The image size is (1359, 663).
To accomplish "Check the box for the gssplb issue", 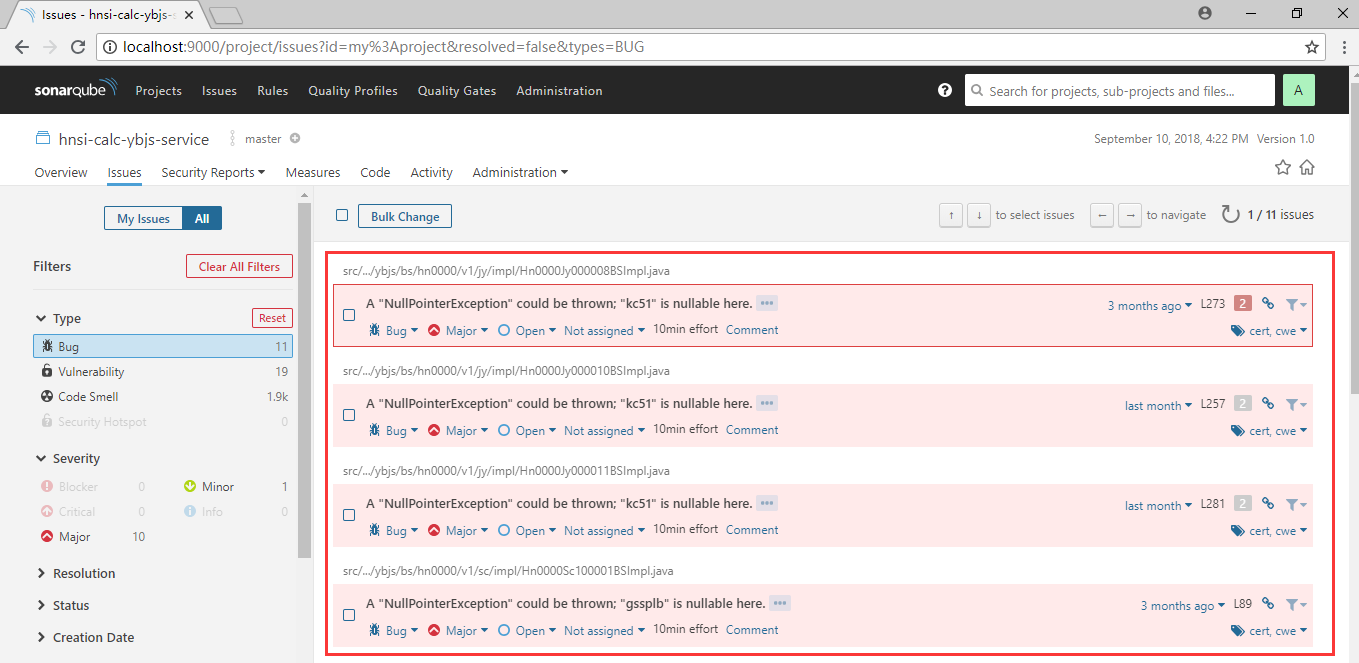I will pos(349,615).
